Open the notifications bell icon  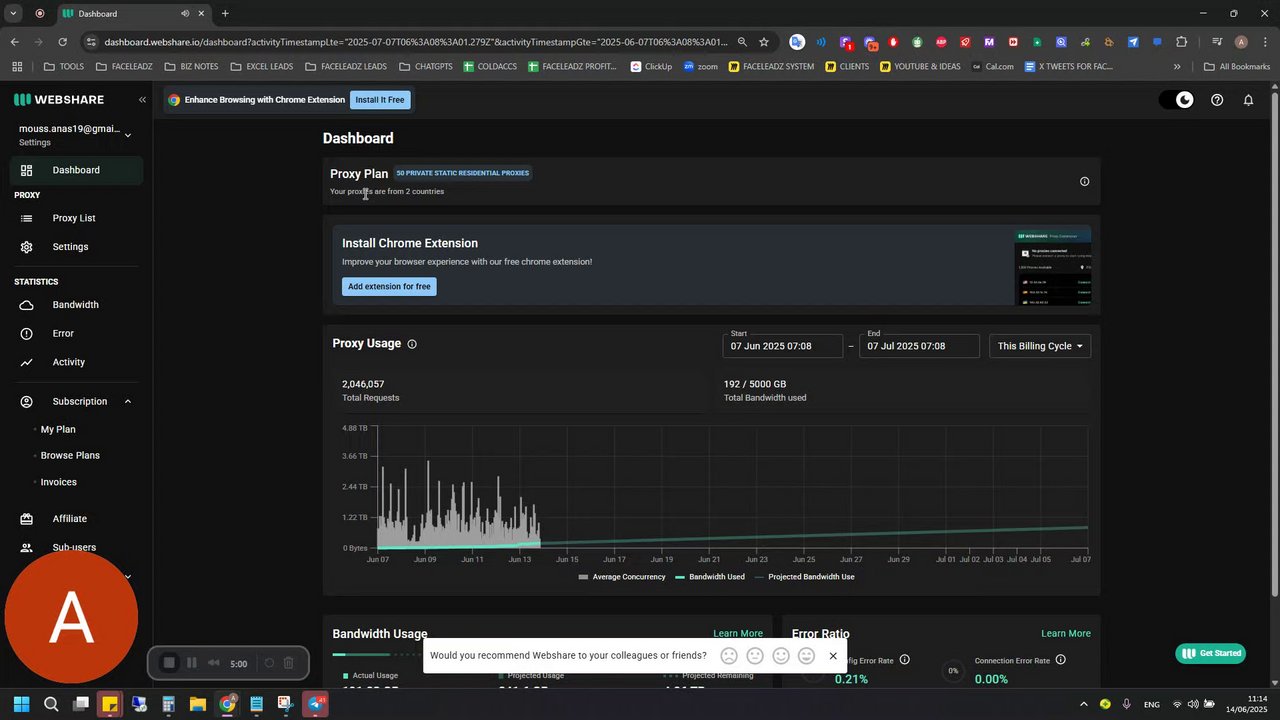click(x=1248, y=100)
